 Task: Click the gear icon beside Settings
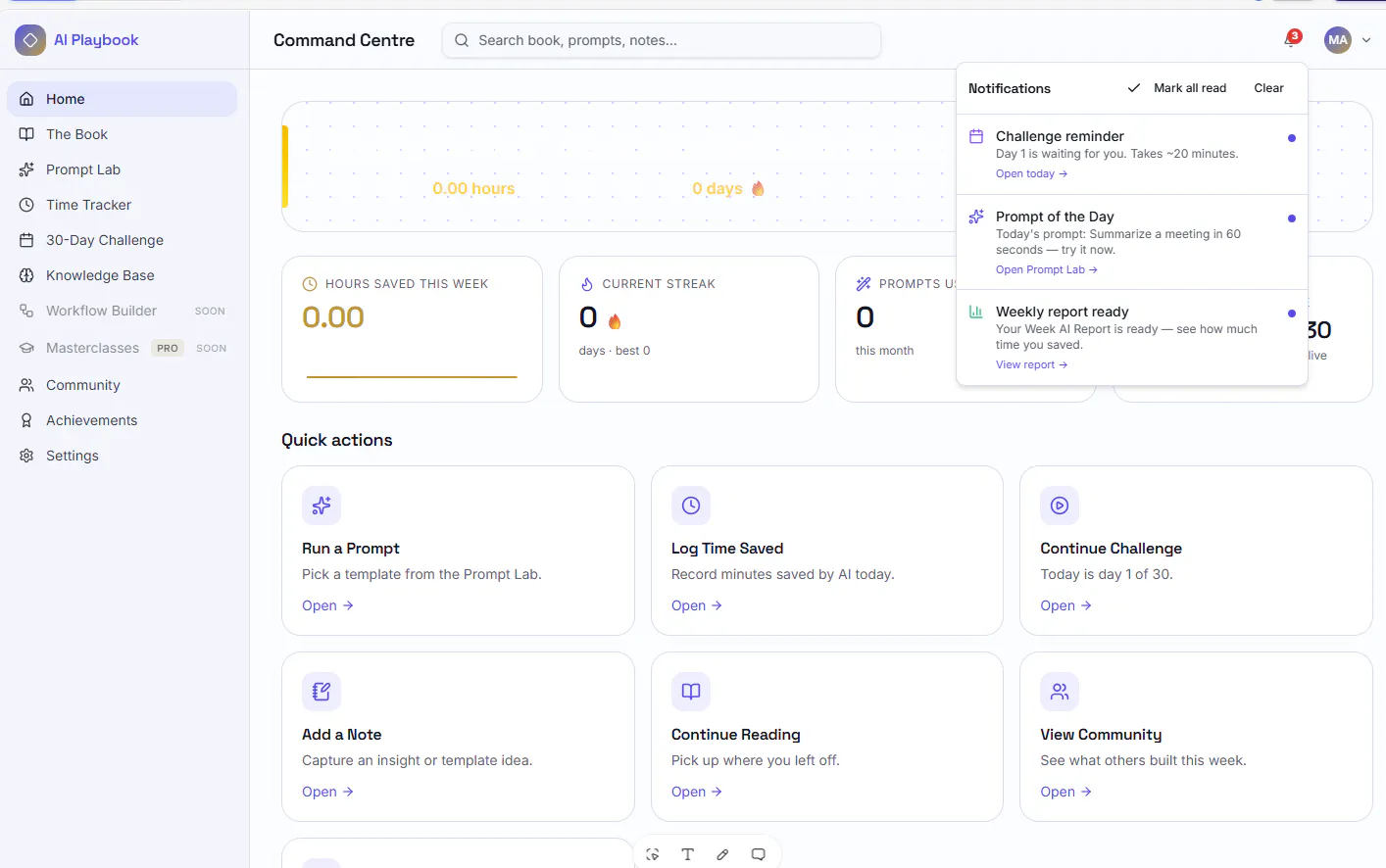[x=26, y=456]
